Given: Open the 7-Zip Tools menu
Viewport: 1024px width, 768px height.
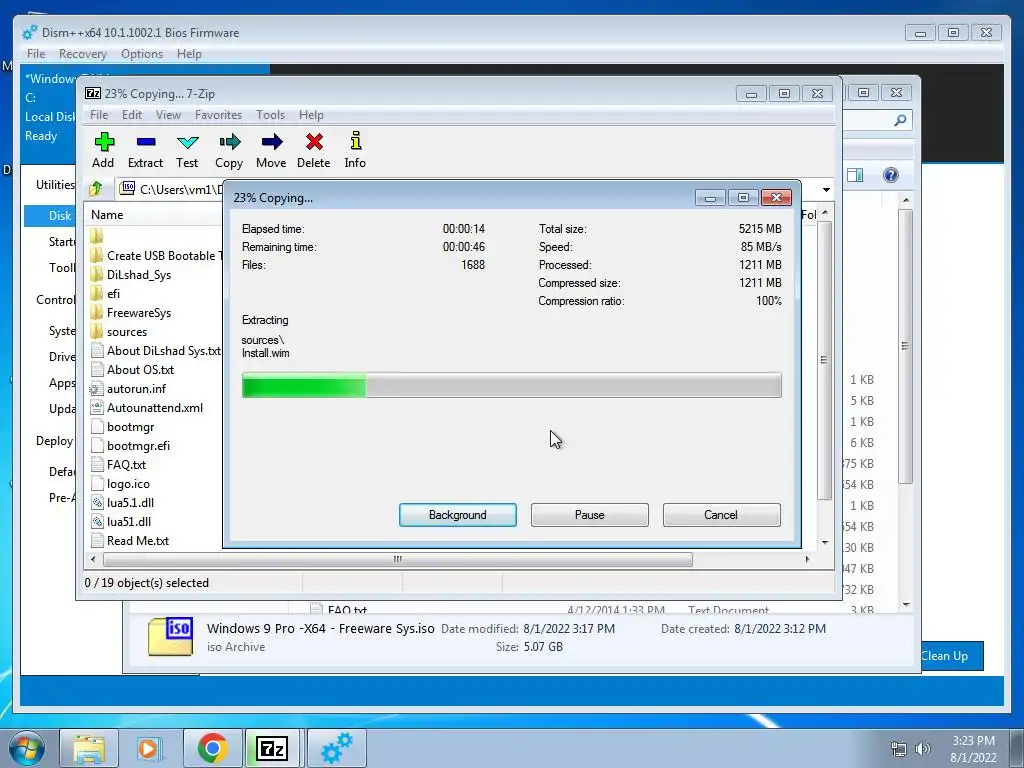Looking at the screenshot, I should click(x=270, y=115).
